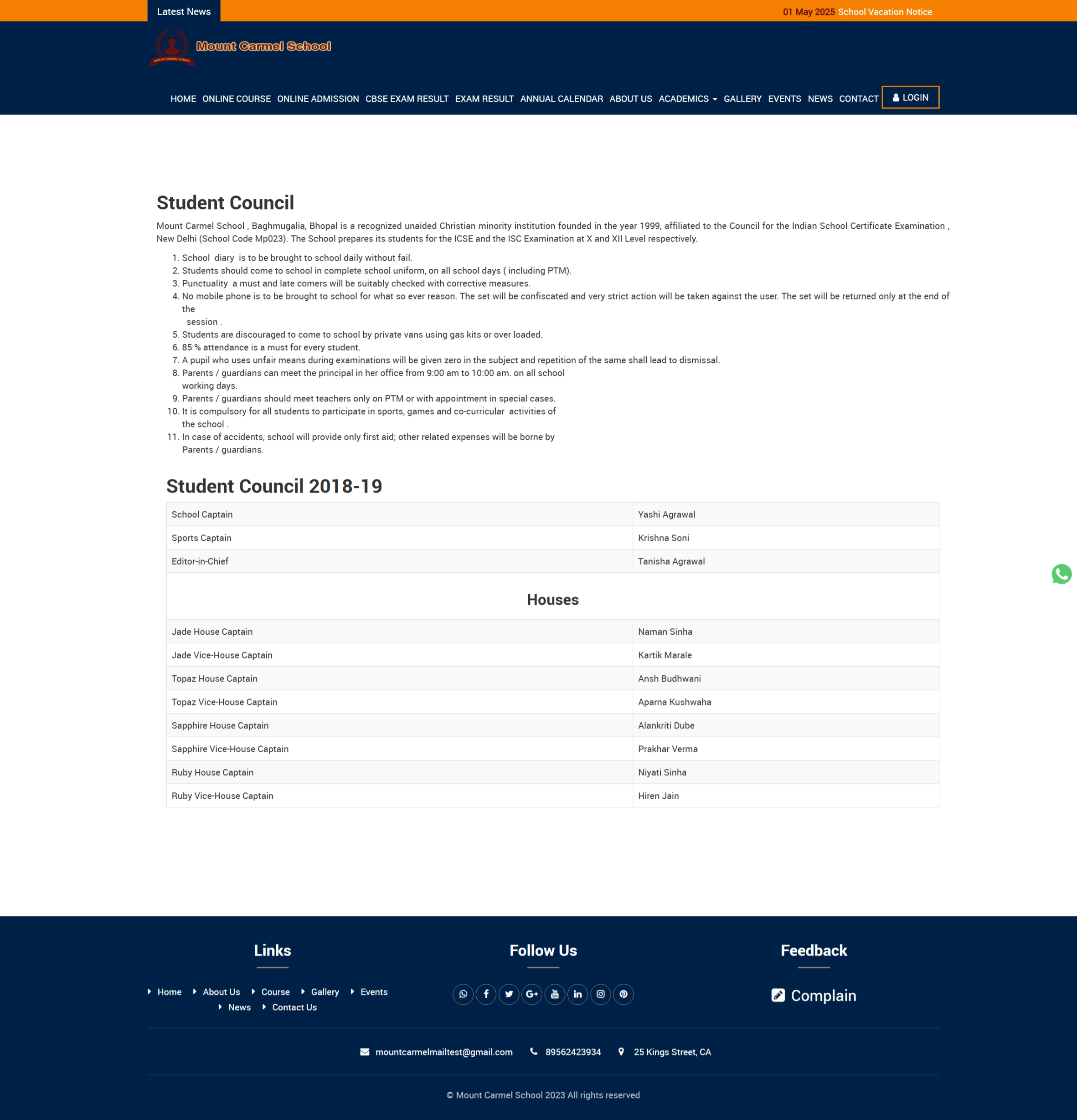Click the Sports Captain row label
1077x1120 pixels.
201,538
